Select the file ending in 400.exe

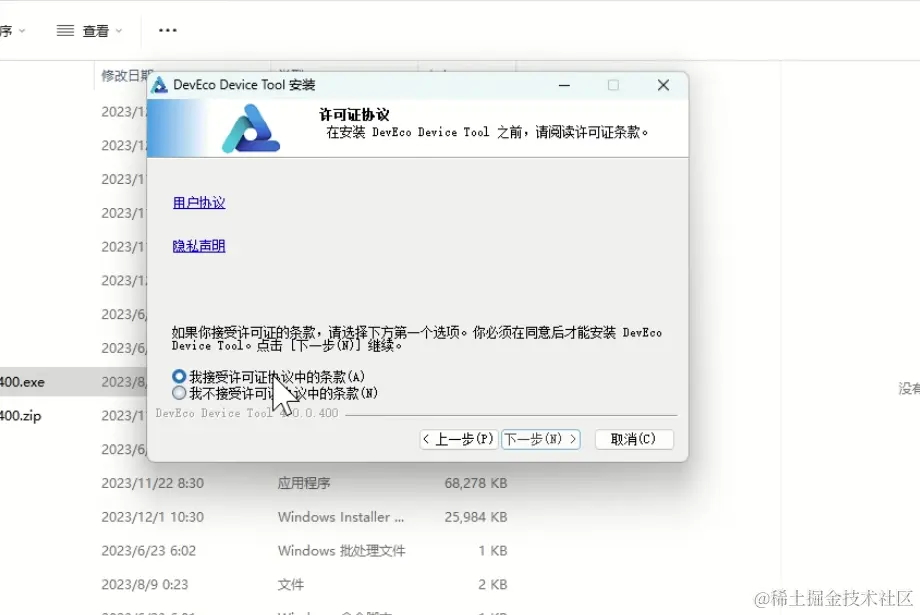(x=22, y=382)
